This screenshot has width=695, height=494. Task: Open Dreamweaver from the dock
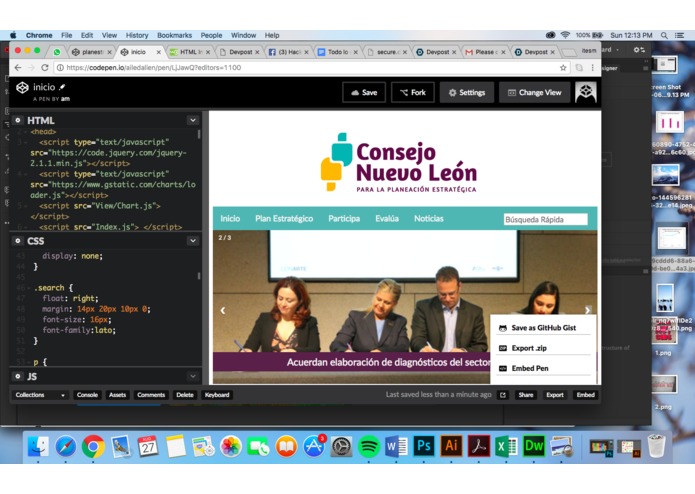point(534,446)
